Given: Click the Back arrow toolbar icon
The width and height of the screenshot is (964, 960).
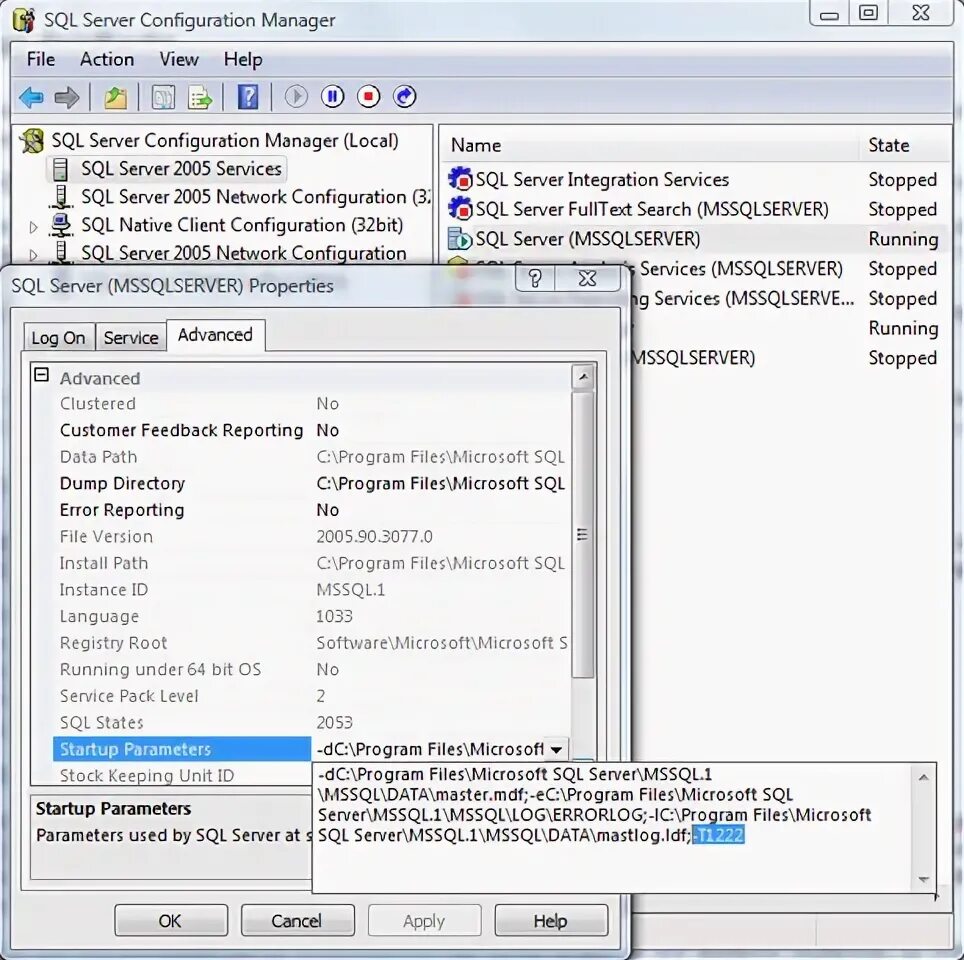Looking at the screenshot, I should point(31,97).
